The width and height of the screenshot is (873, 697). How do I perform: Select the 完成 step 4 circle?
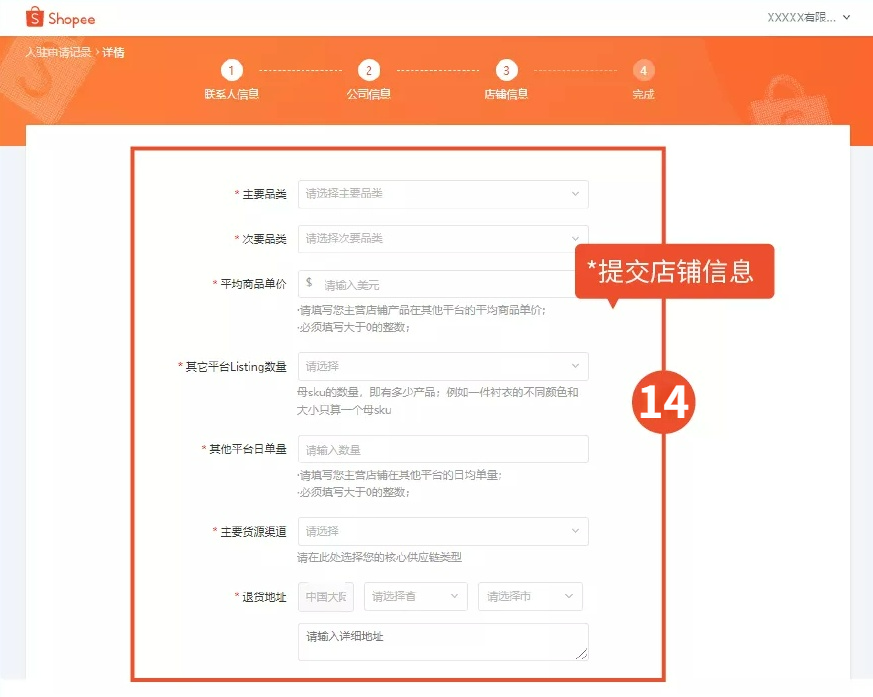643,72
